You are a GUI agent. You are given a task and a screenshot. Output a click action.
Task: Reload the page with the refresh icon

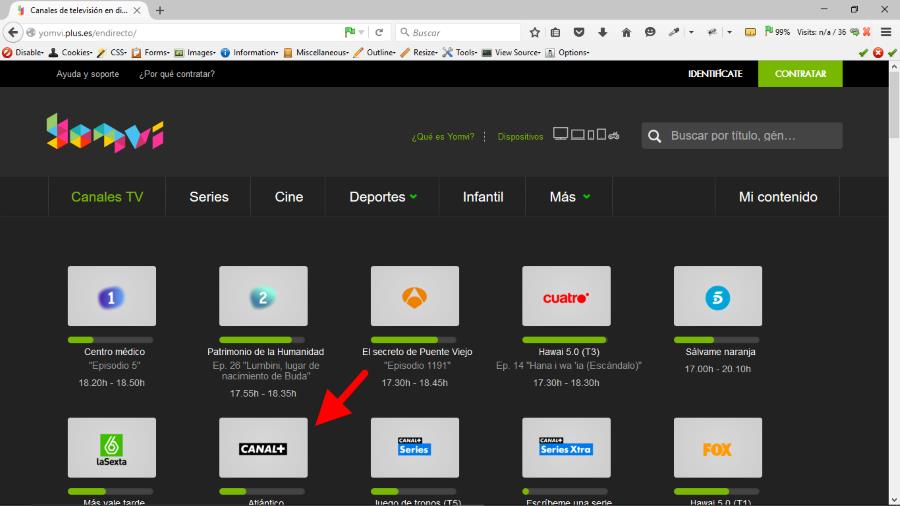(x=379, y=33)
